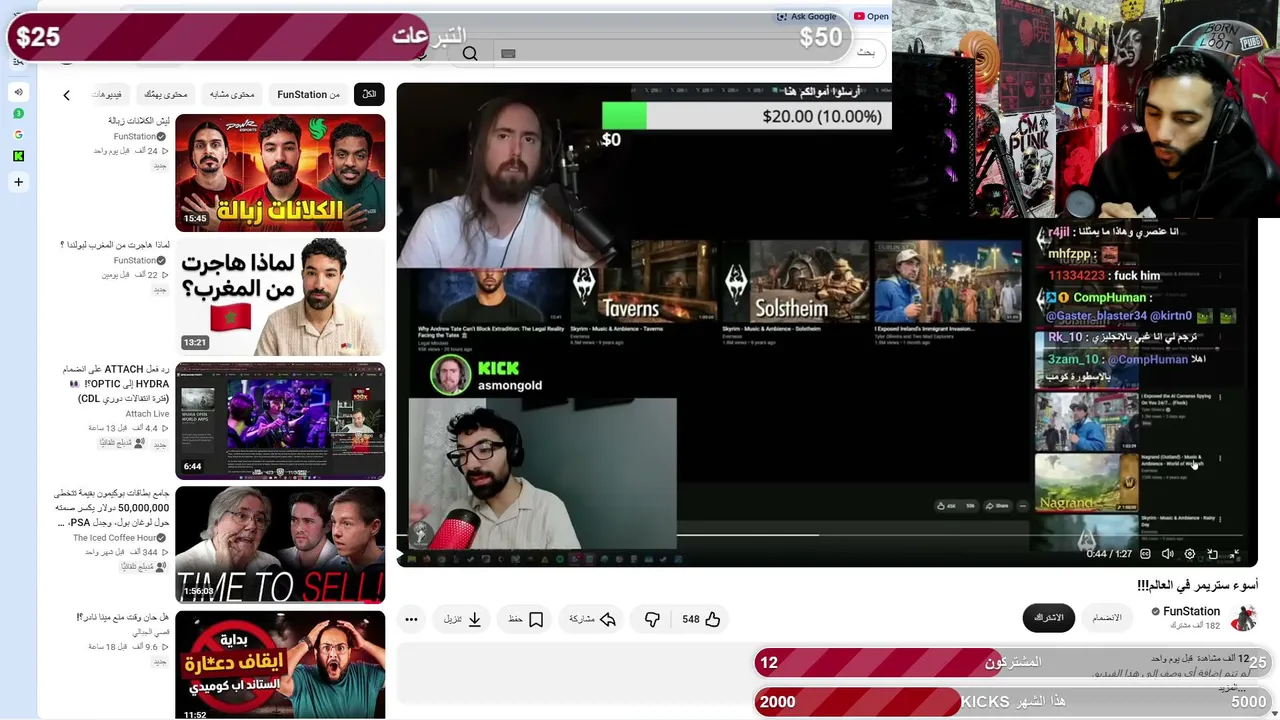This screenshot has width=1280, height=720.
Task: Open the title 'لماذا هاجرت من المغرب لبولندا ؟'
Action: pyautogui.click(x=115, y=245)
